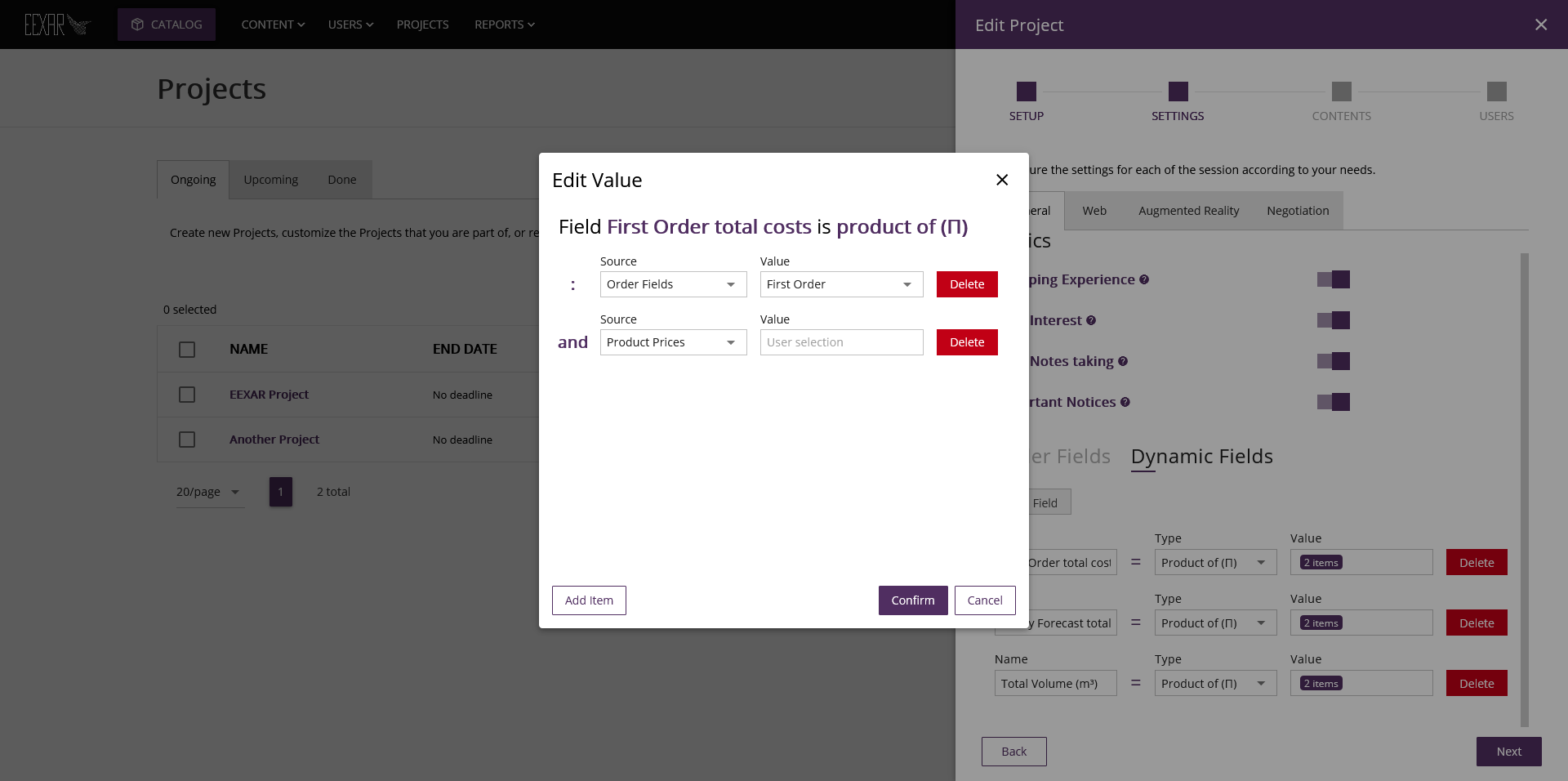Switch to the Negotiation tab
This screenshot has height=781, width=1568.
[1298, 210]
